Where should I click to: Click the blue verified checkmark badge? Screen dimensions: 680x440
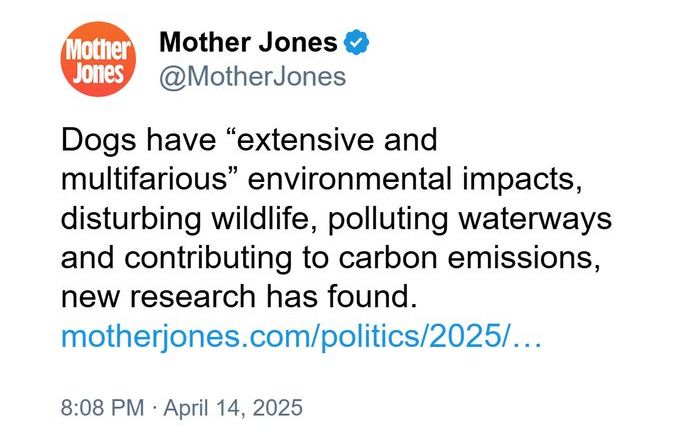357,42
